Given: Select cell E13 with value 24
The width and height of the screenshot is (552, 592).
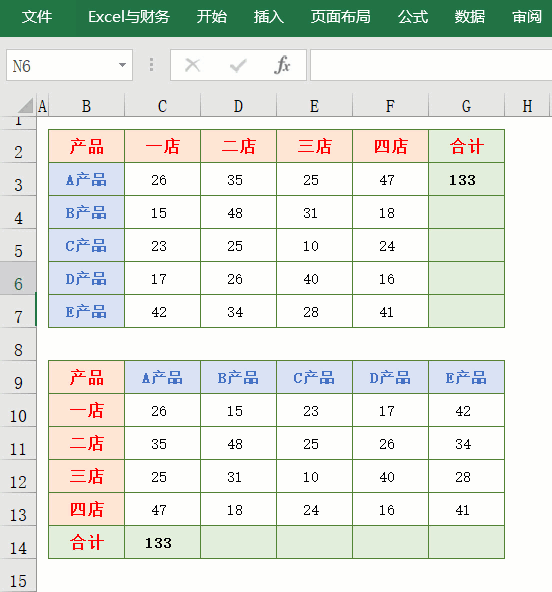Looking at the screenshot, I should 314,509.
